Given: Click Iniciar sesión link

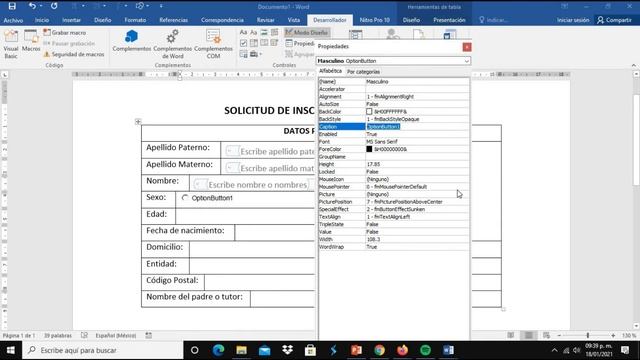Looking at the screenshot, I should point(573,20).
